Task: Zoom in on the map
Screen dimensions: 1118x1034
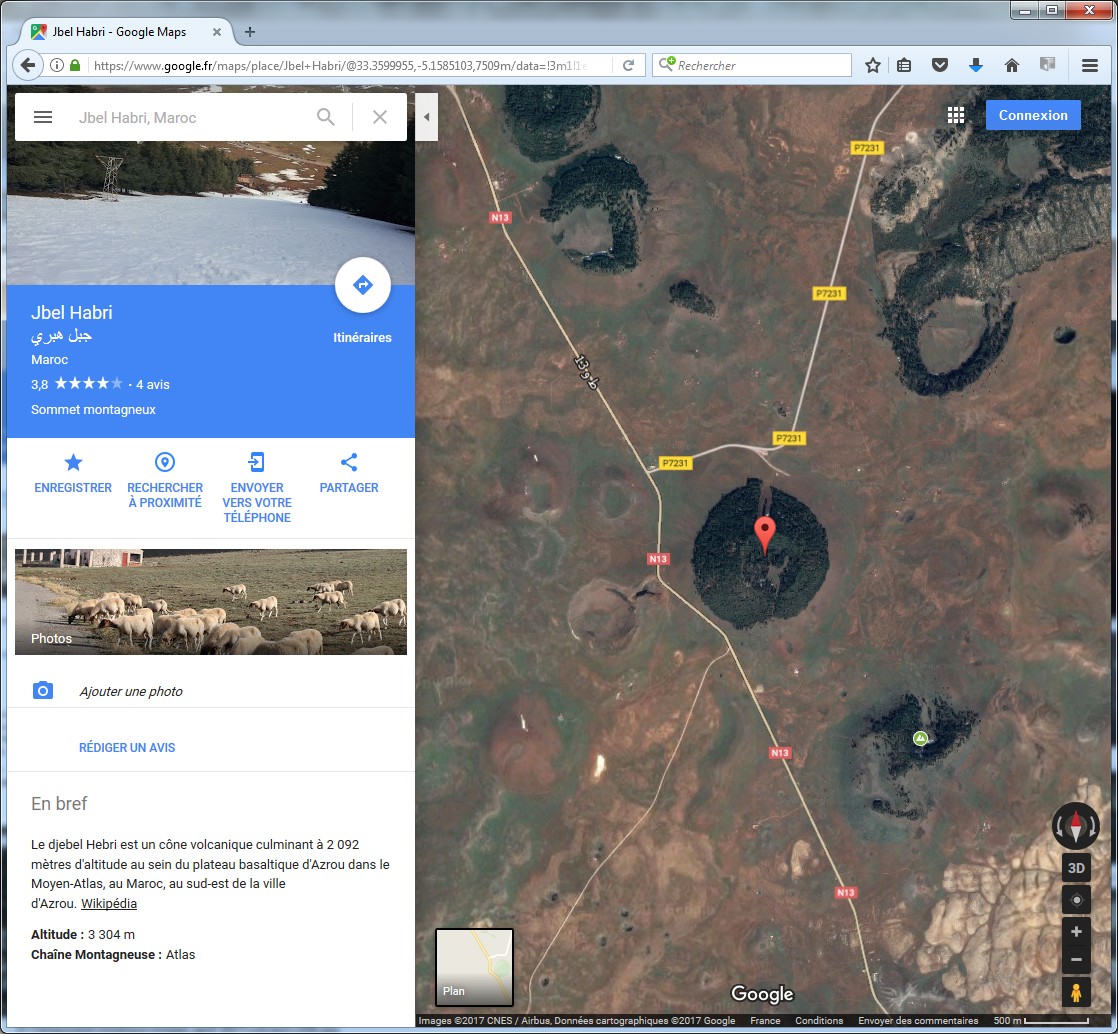Action: (1076, 932)
